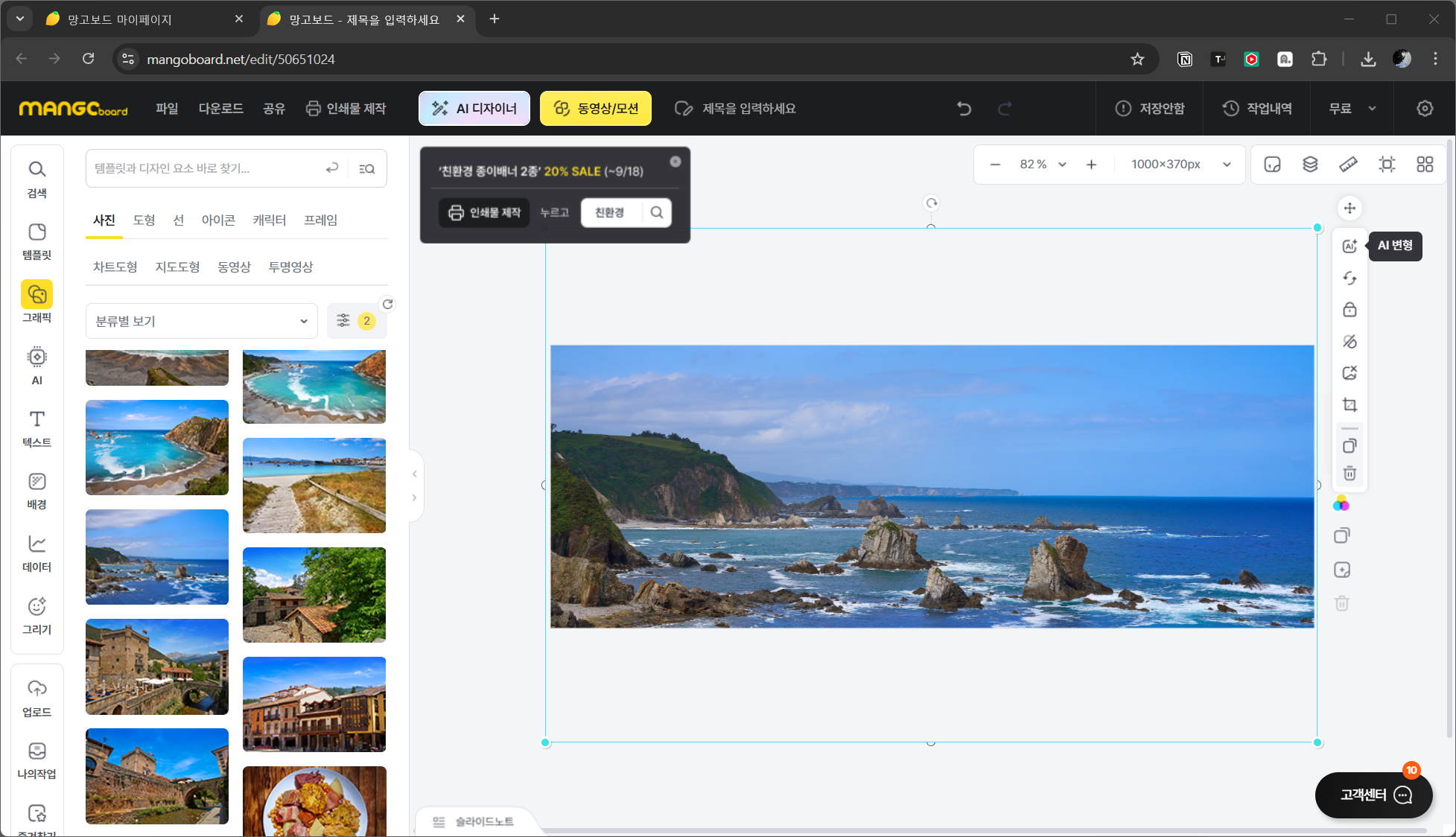
Task: Toggle the grid view icon at top right
Action: pyautogui.click(x=1425, y=165)
